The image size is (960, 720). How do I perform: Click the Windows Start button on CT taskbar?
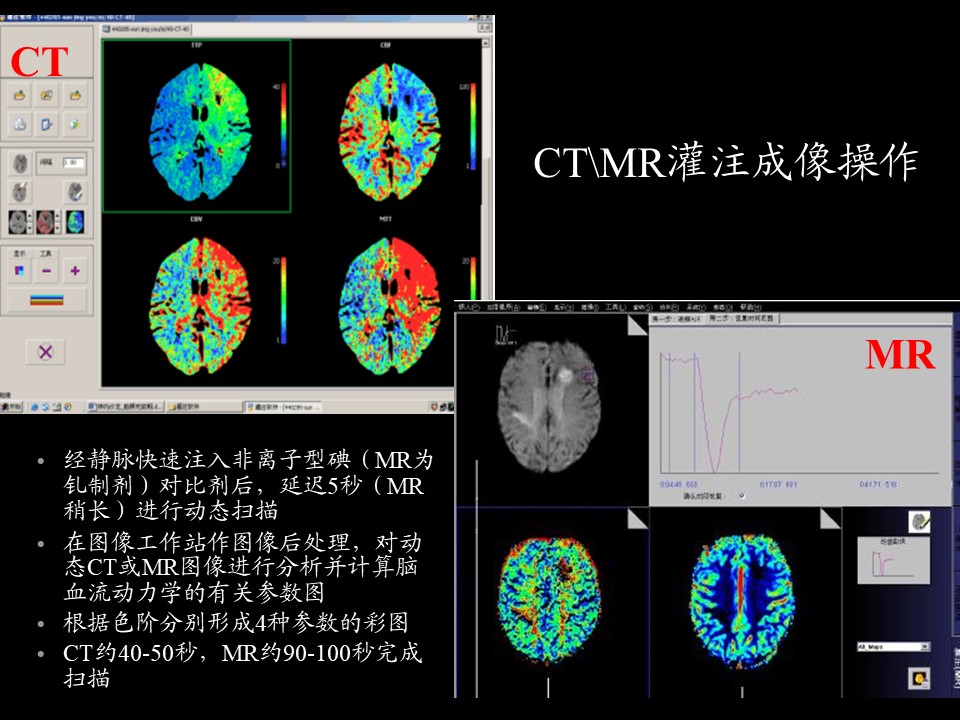pos(12,406)
